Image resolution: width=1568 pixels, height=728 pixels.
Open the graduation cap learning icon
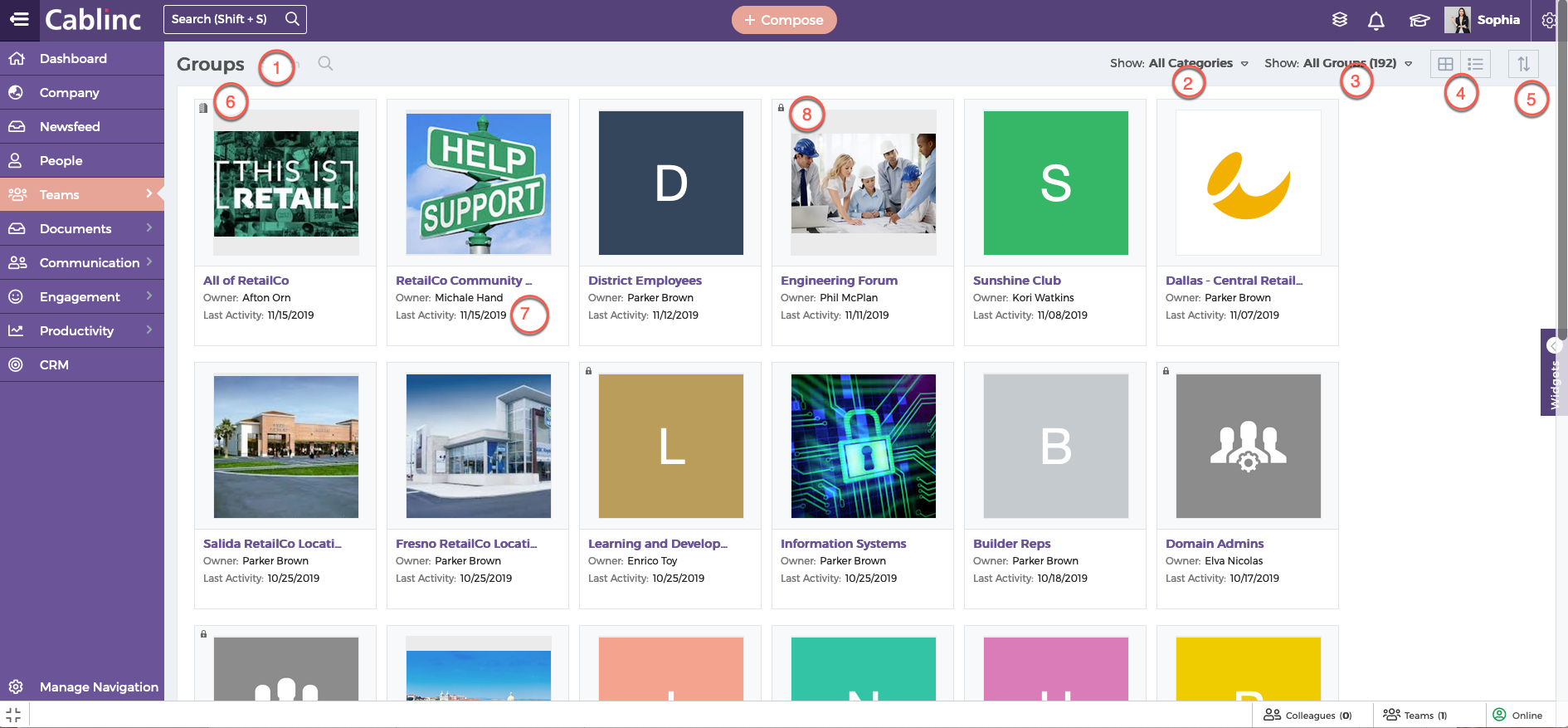pos(1419,20)
